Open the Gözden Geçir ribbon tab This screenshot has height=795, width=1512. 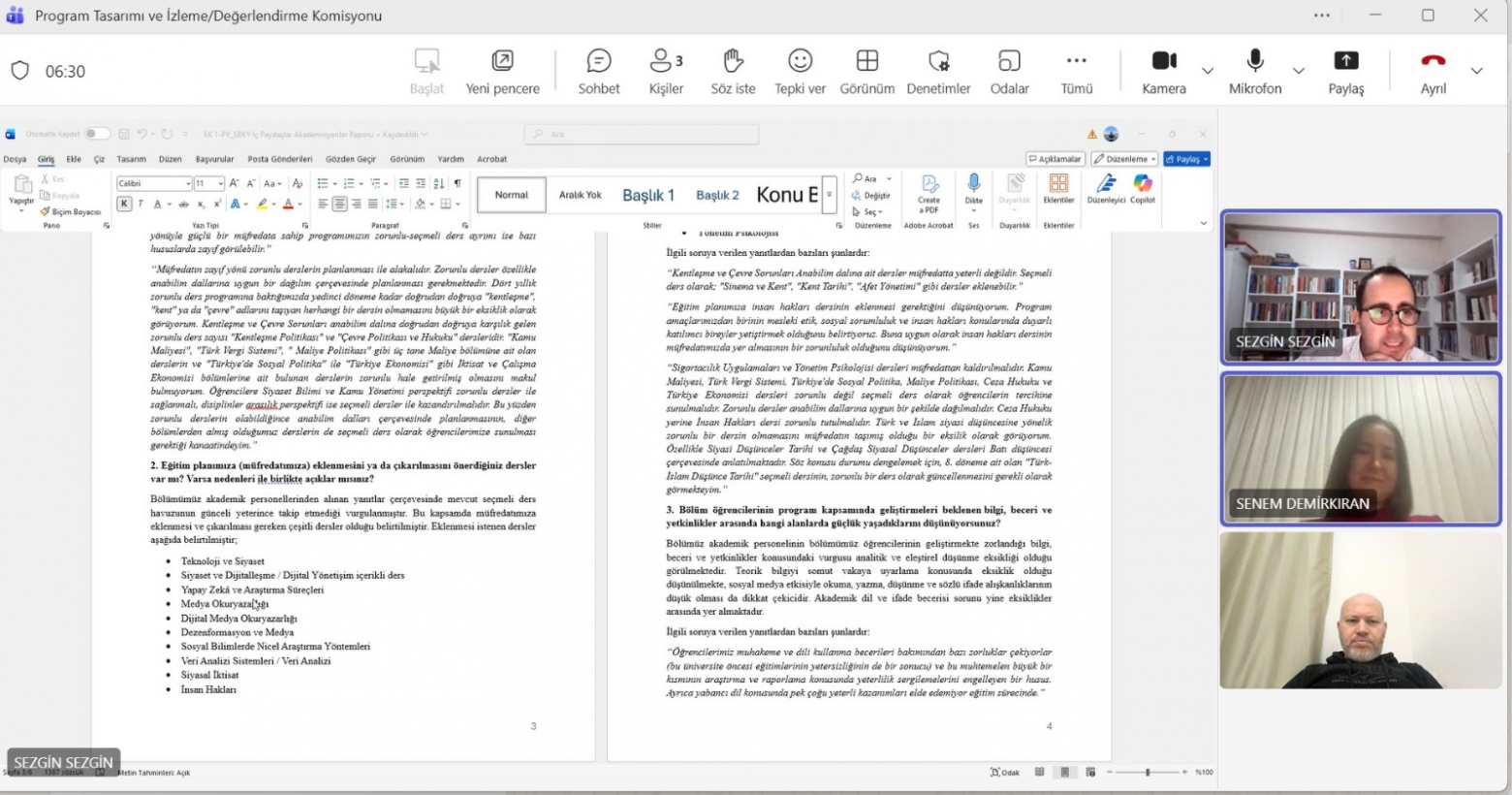pos(351,159)
